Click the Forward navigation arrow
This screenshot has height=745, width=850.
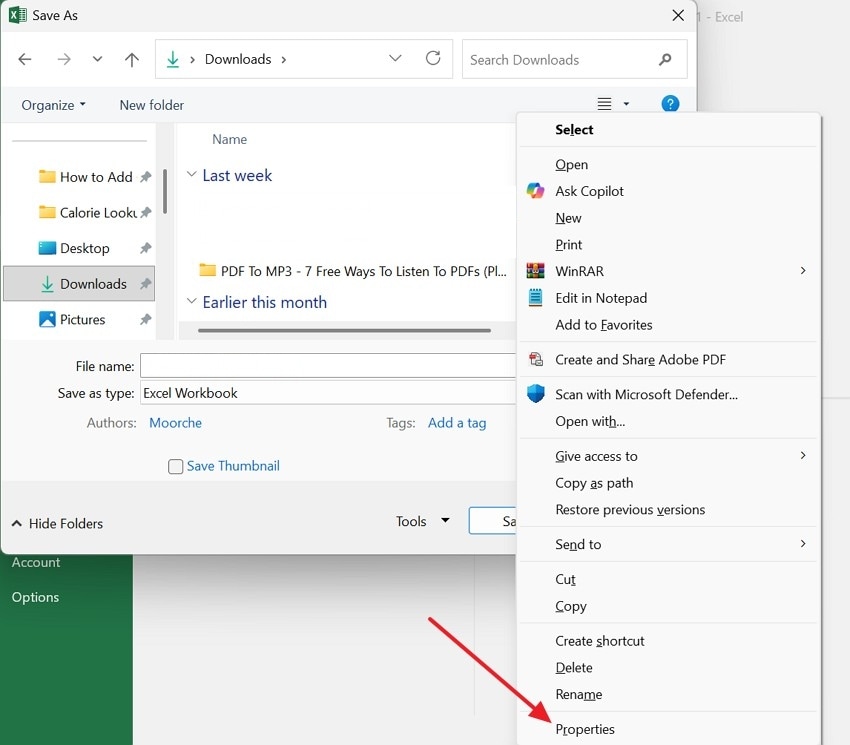tap(64, 59)
